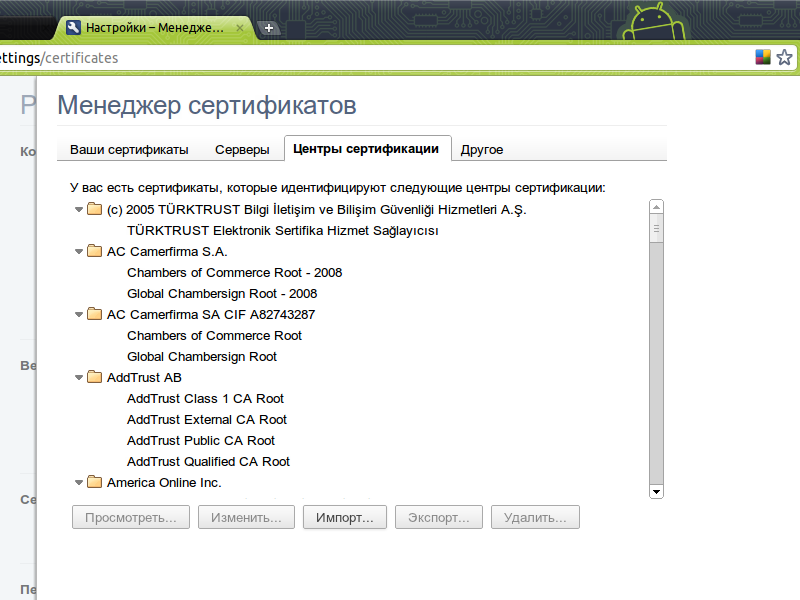Image resolution: width=800 pixels, height=600 pixels.
Task: Click scrollbar down arrow in certificate list
Action: (x=656, y=492)
